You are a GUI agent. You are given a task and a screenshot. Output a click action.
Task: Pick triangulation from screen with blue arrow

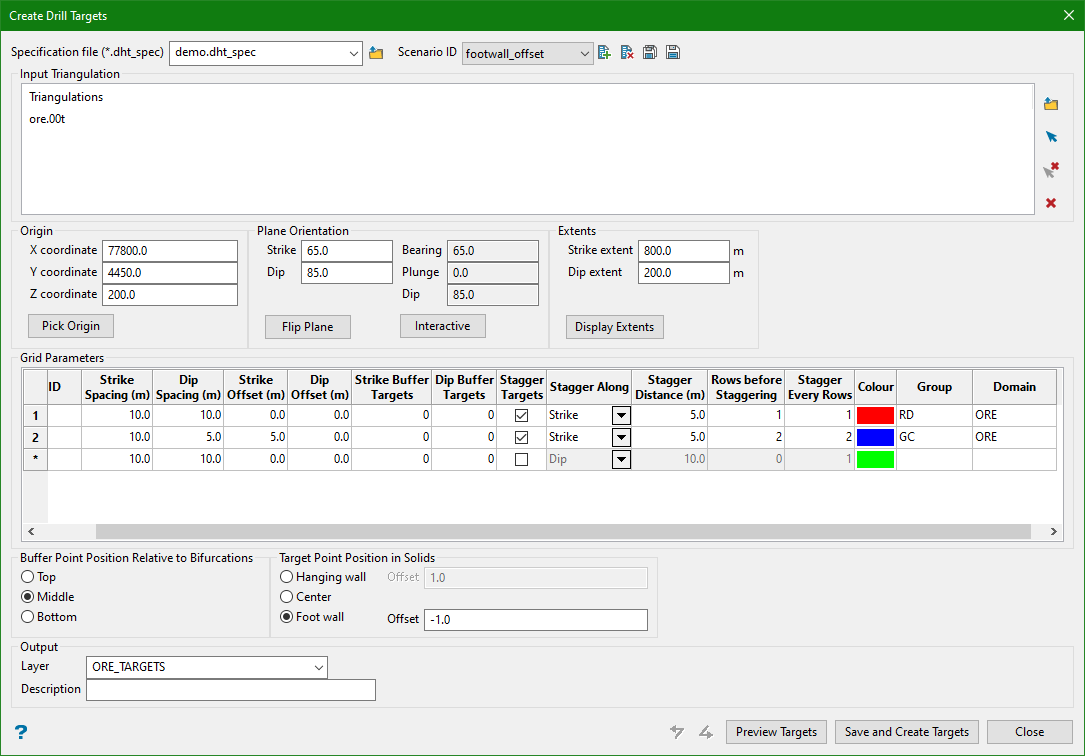(1051, 137)
